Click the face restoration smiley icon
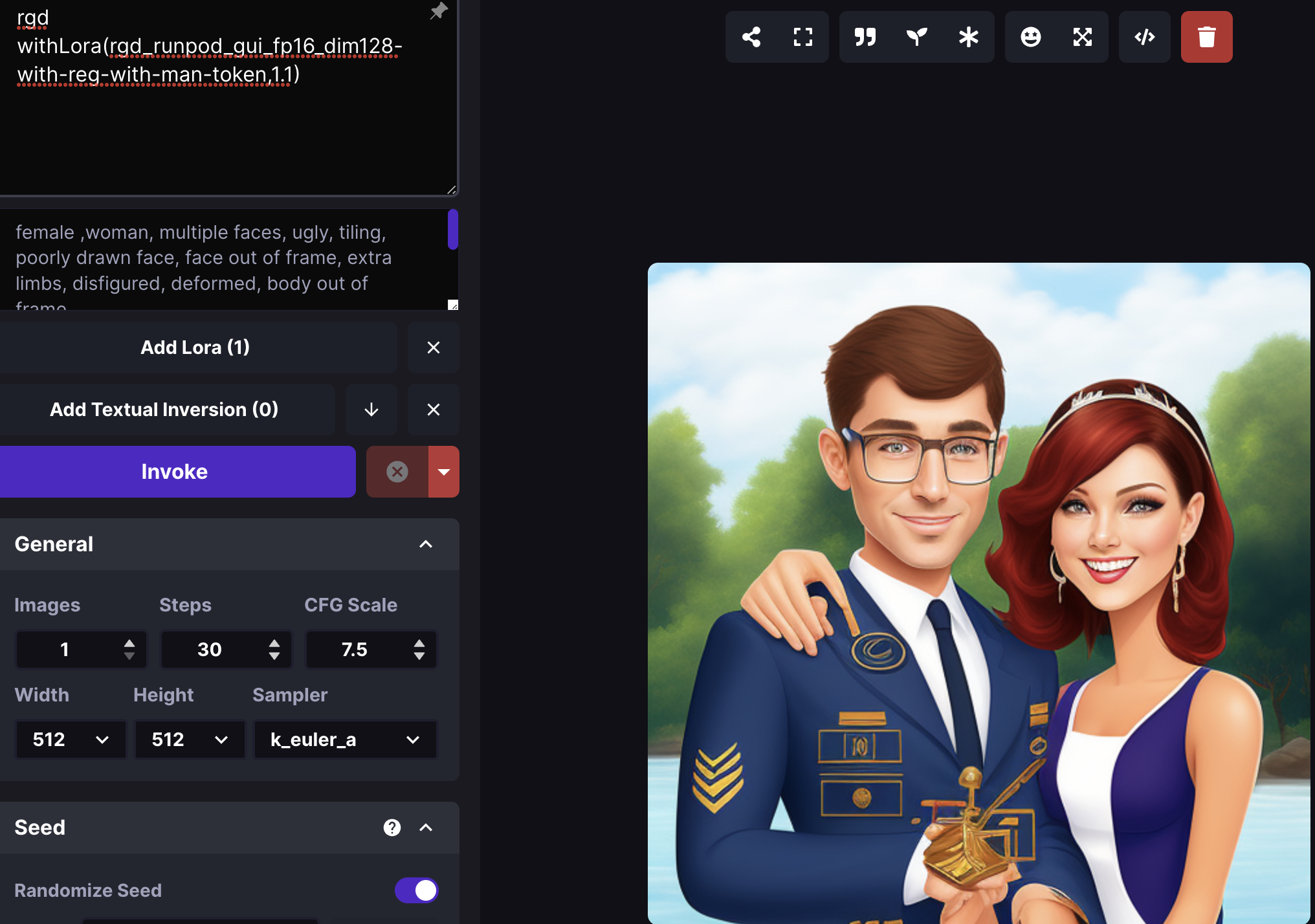Viewport: 1315px width, 924px height. 1030,37
